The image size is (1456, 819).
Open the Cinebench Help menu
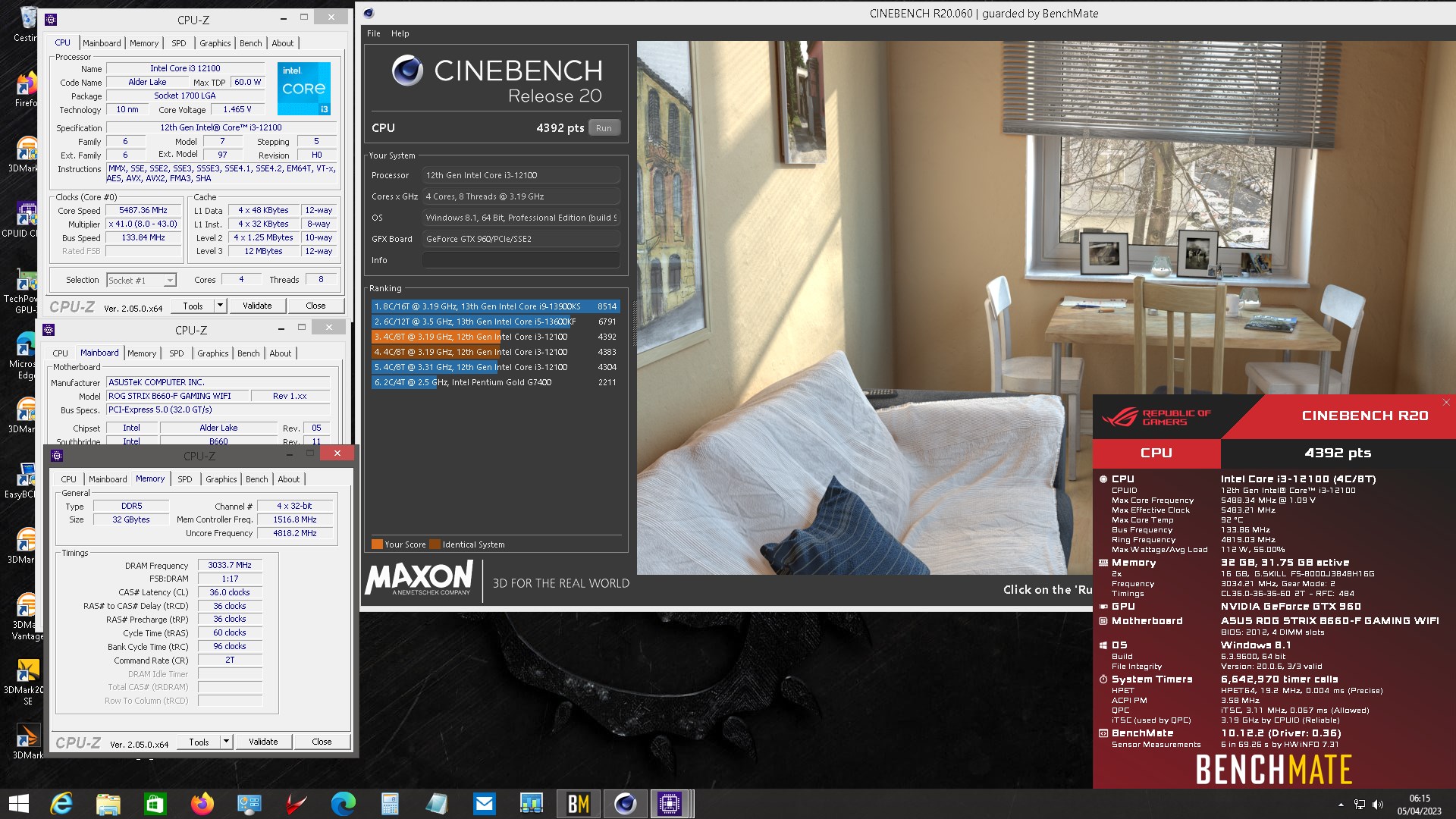tap(400, 33)
